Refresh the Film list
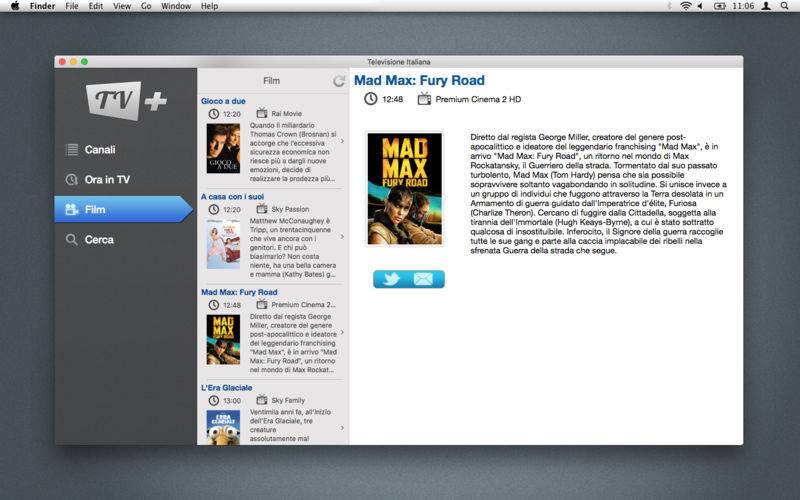Viewport: 800px width, 500px height. 339,81
